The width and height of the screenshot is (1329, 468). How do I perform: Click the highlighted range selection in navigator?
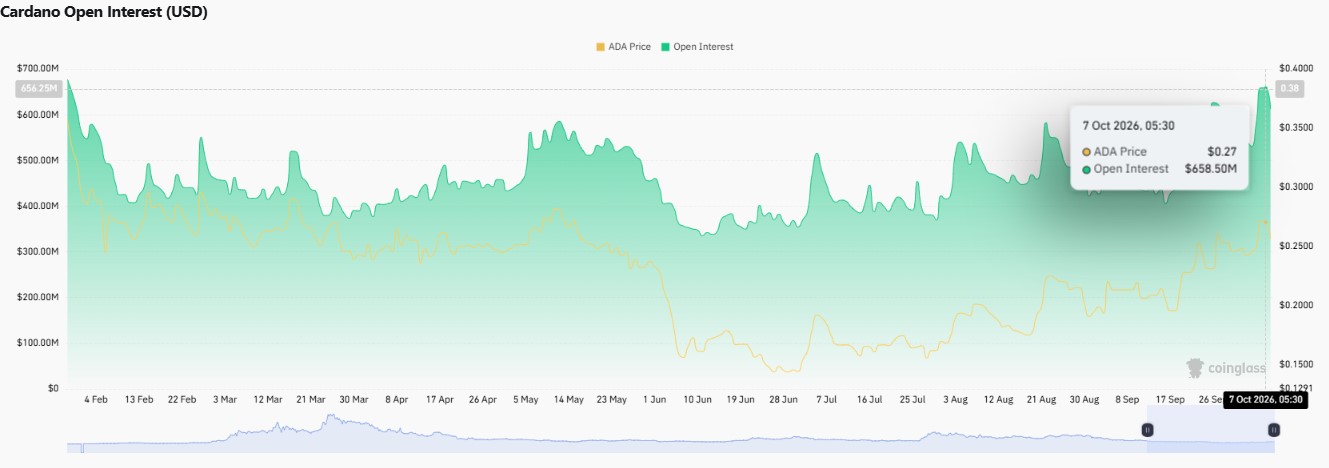tap(1210, 430)
